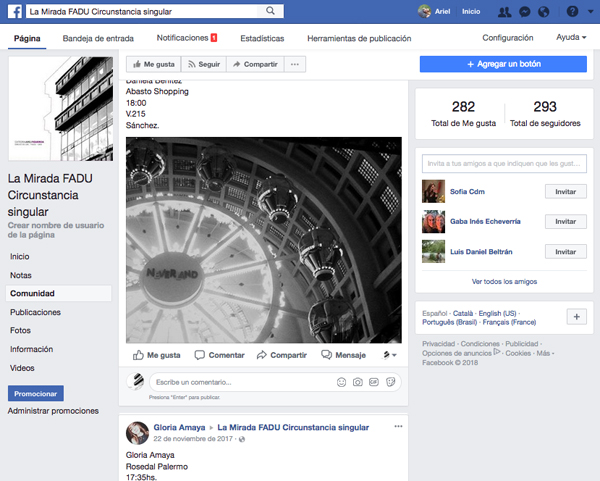Viewport: 600px width, 481px height.
Task: Expand the account menu arrow
Action: [590, 12]
